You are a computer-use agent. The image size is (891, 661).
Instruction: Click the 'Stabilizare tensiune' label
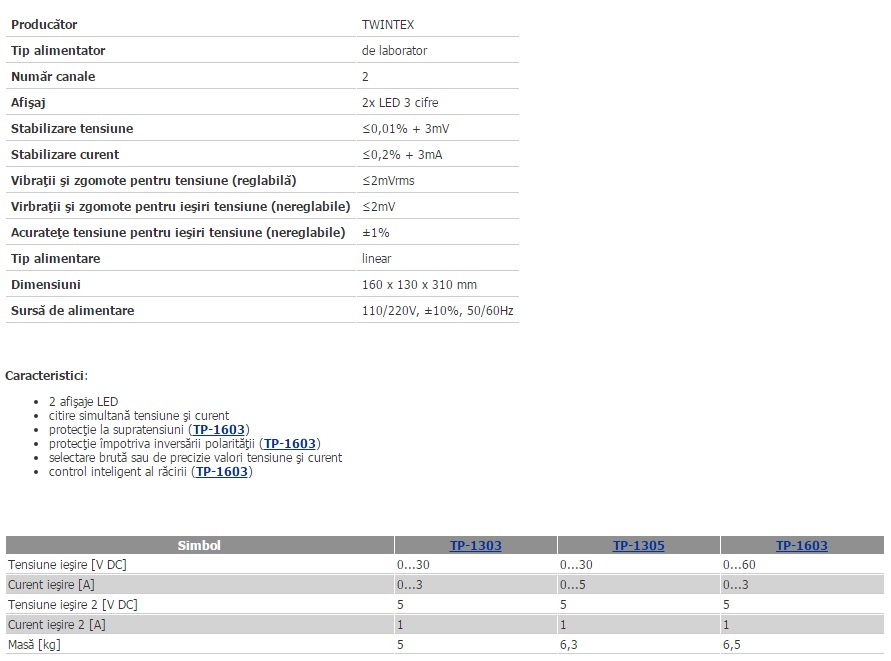(72, 128)
